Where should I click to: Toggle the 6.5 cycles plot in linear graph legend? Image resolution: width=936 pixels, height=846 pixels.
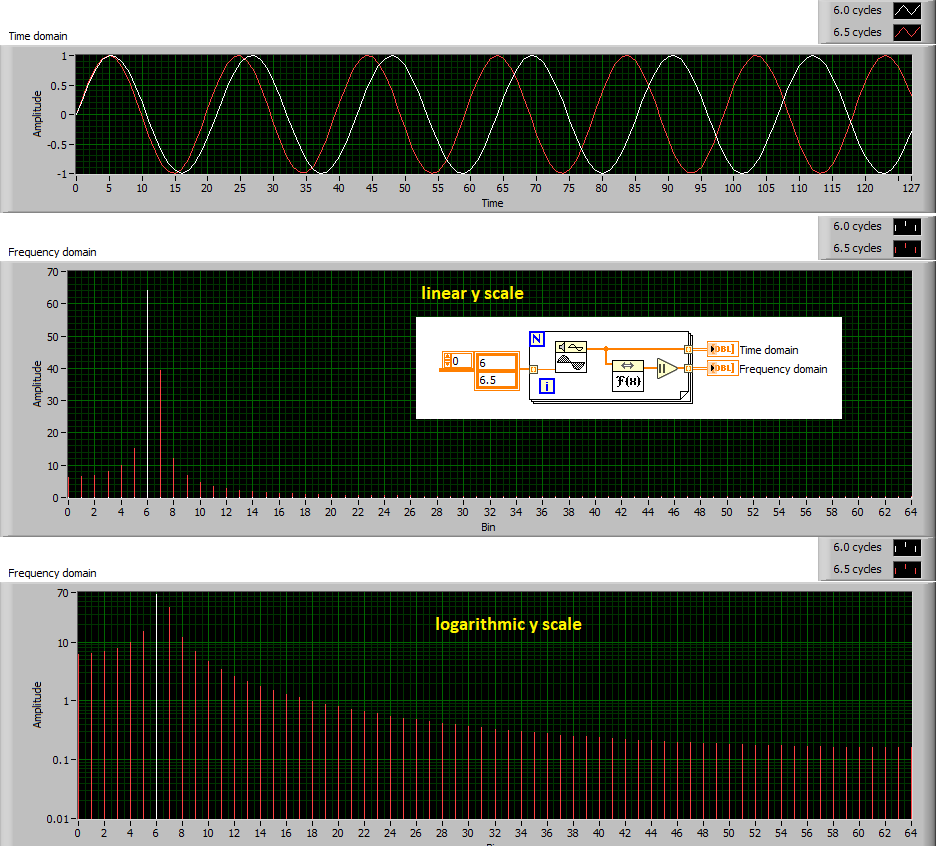[858, 248]
